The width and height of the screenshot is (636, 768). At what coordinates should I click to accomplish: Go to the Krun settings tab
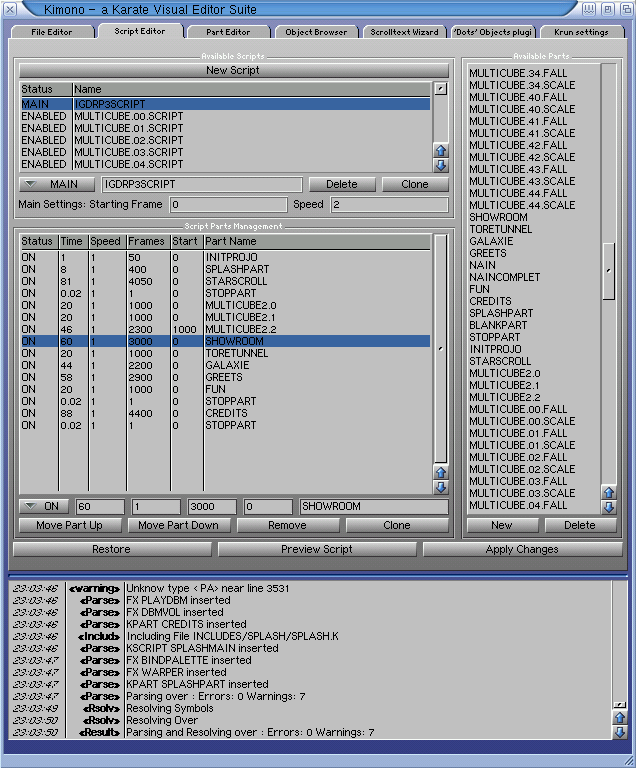pyautogui.click(x=581, y=32)
